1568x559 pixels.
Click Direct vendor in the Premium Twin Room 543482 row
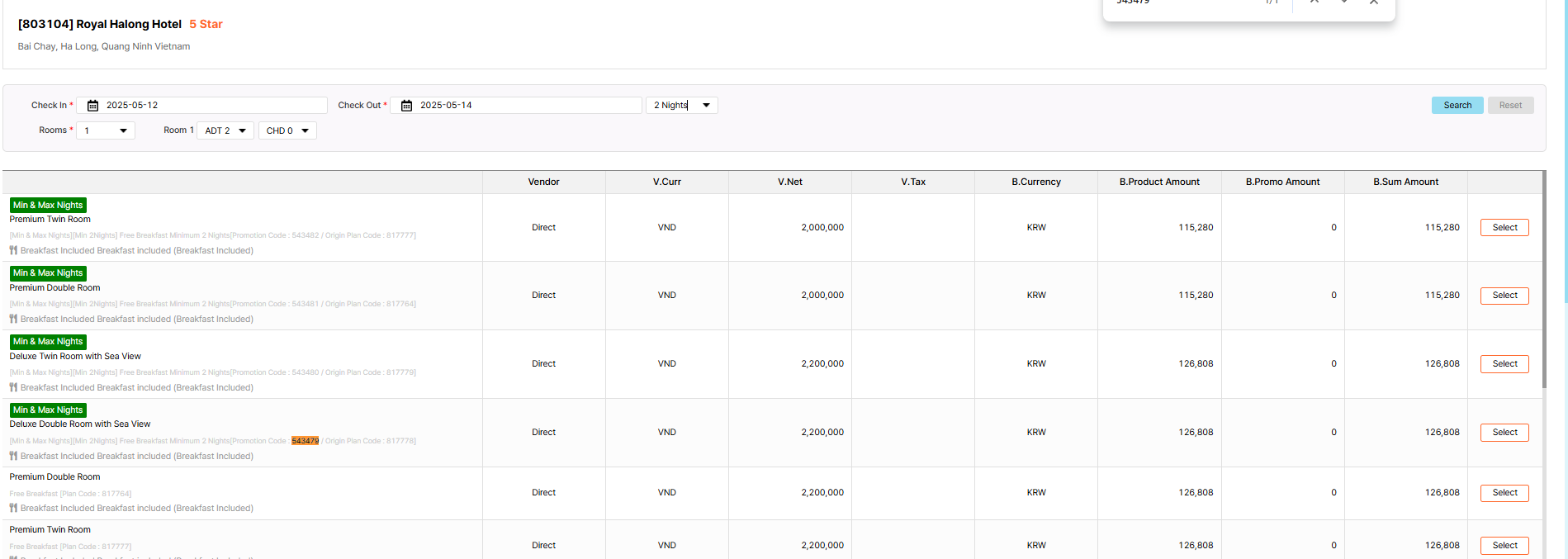(x=543, y=228)
